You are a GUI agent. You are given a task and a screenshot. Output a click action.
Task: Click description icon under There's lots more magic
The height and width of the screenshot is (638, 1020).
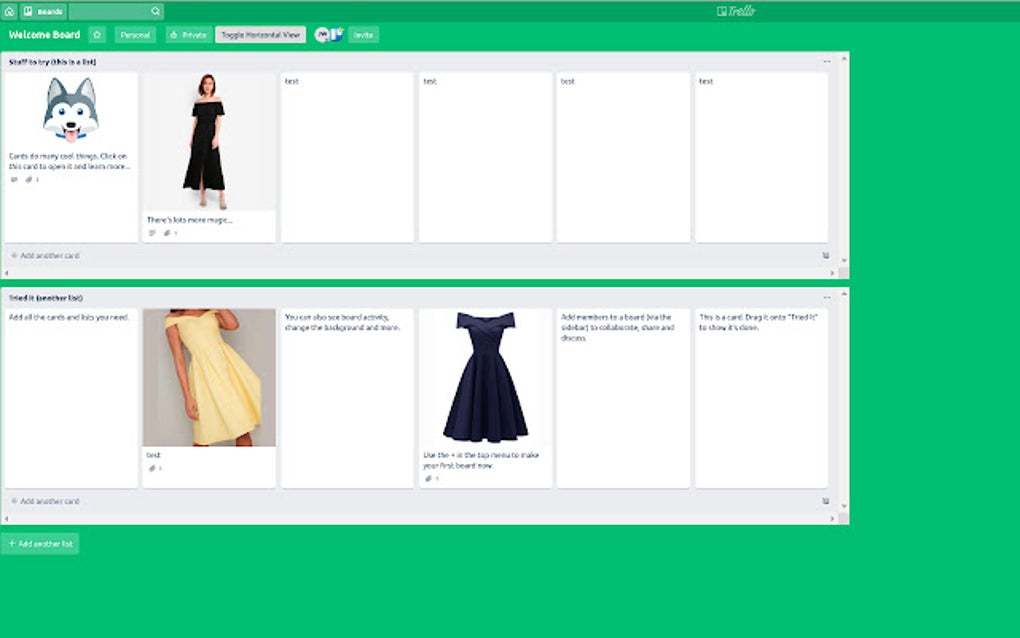(x=152, y=233)
